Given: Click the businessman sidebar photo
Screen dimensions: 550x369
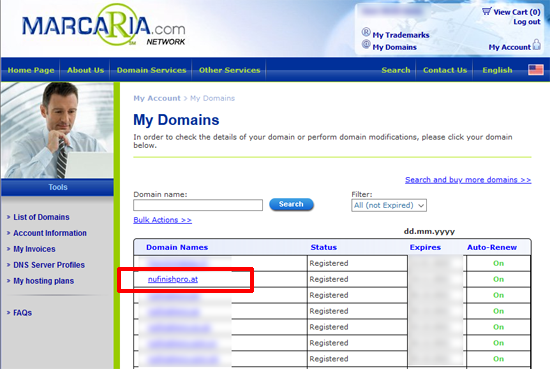Looking at the screenshot, I should (57, 130).
